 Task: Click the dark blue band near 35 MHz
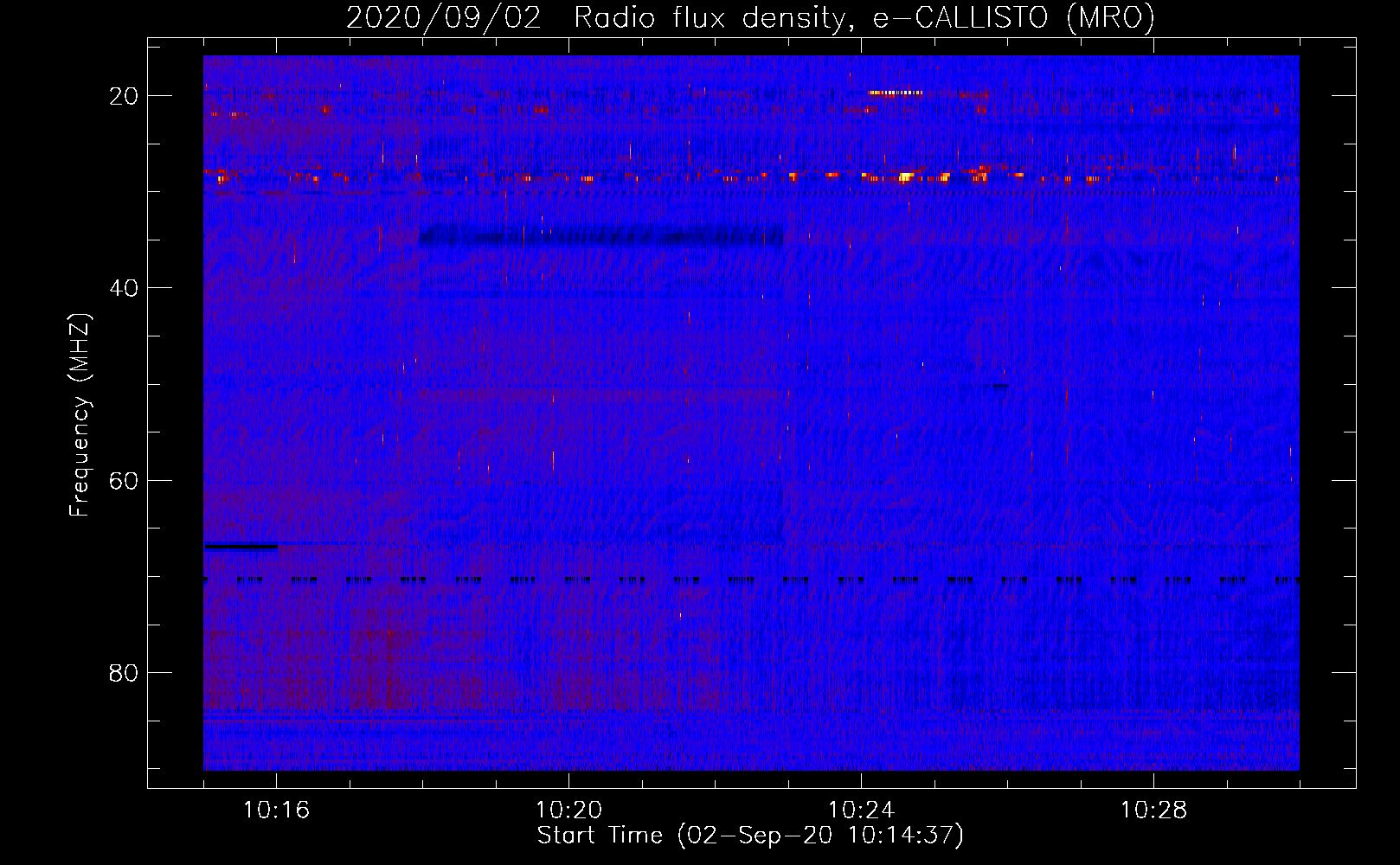coord(601,236)
